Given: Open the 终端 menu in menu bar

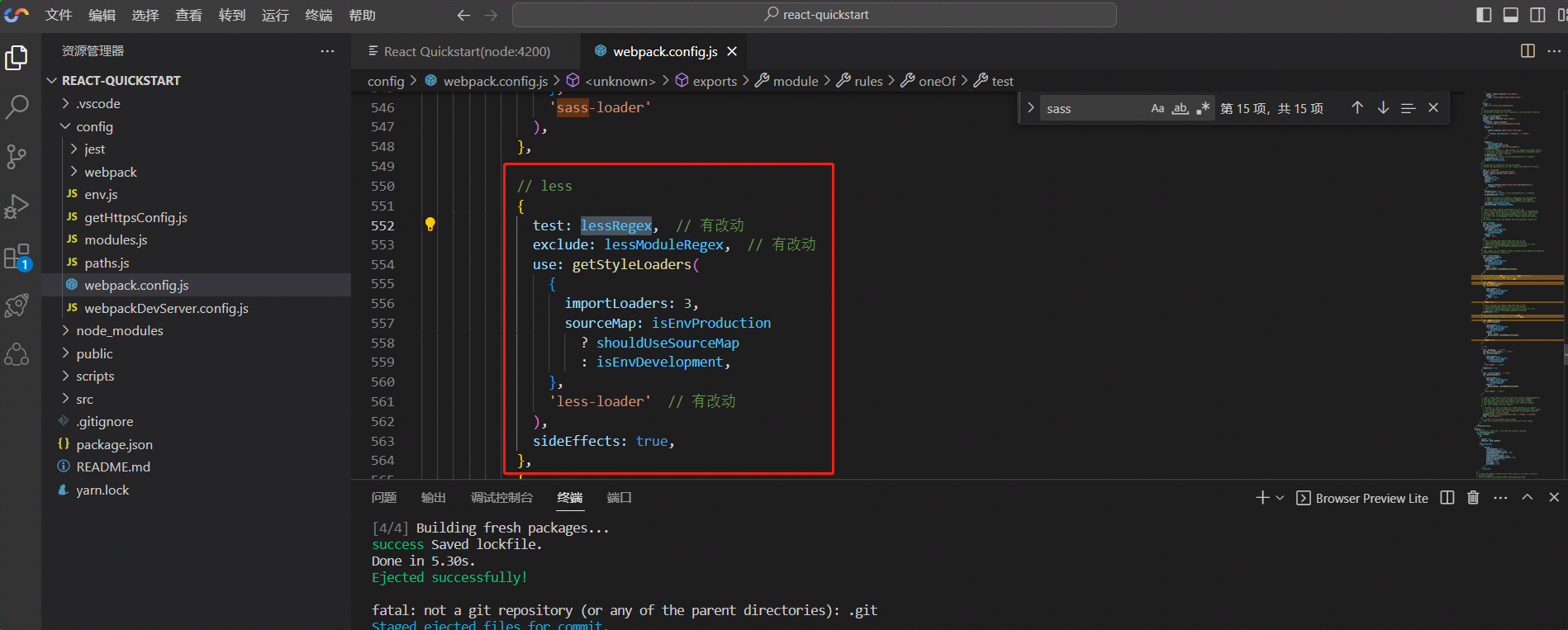Looking at the screenshot, I should tap(319, 15).
